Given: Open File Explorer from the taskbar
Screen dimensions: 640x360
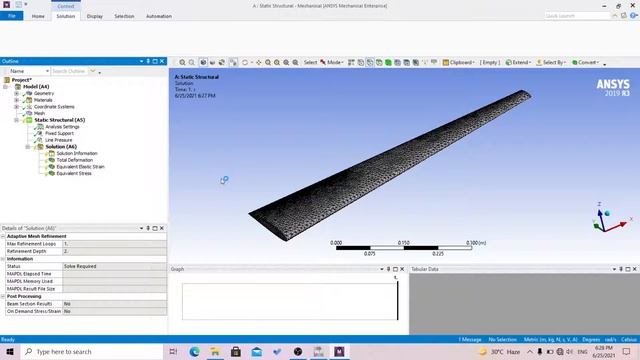Looking at the screenshot, I should [215, 351].
